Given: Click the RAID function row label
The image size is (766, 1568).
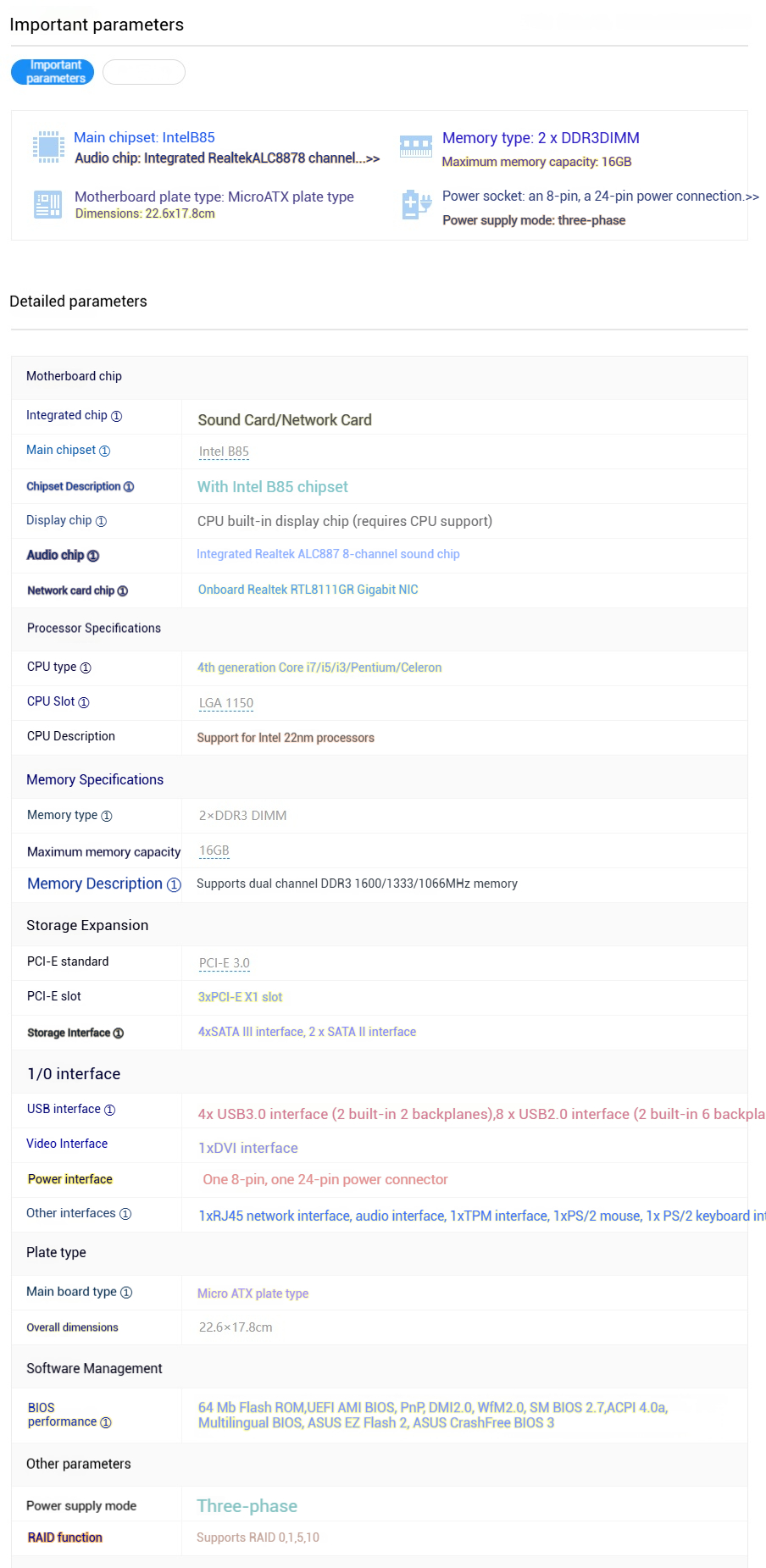Looking at the screenshot, I should pos(65,1538).
